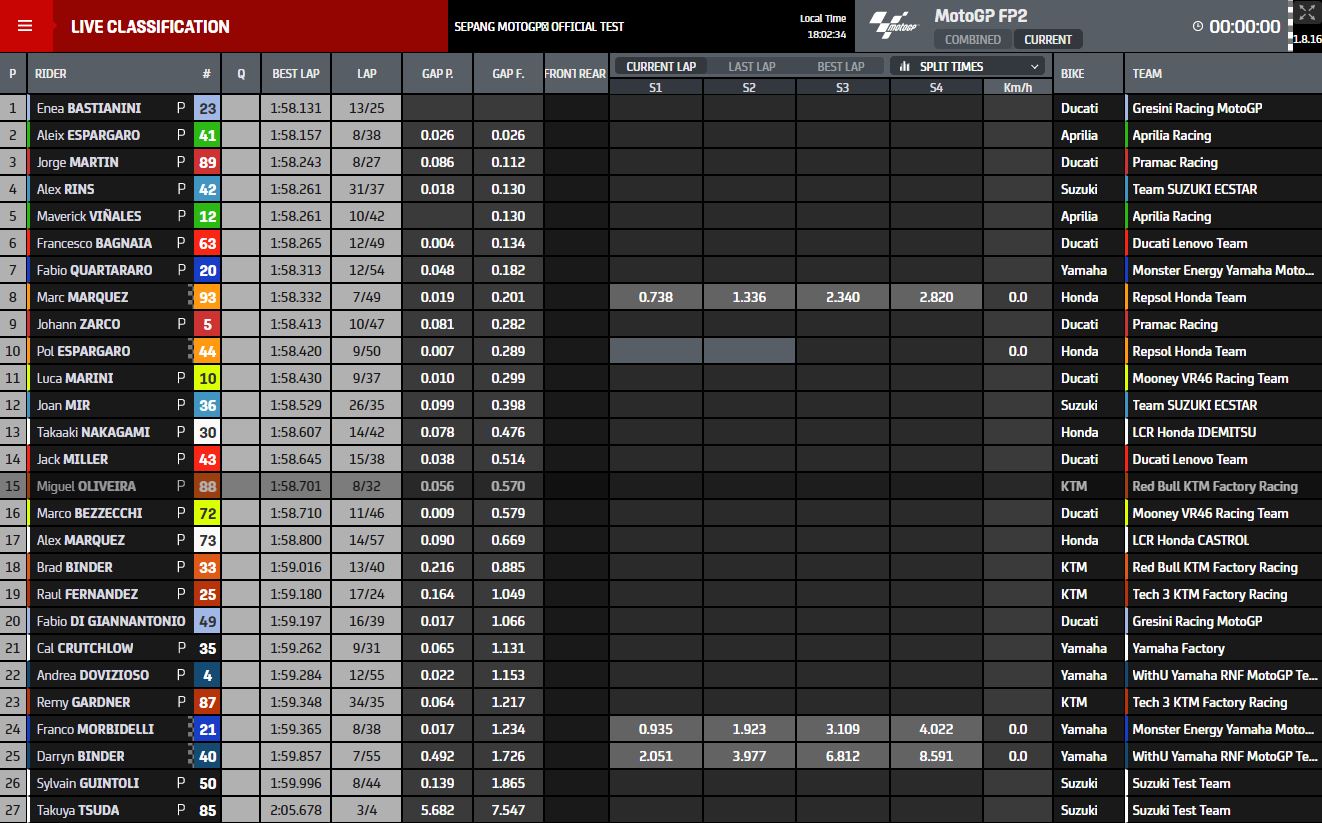Open the hamburger menu
The image size is (1322, 823).
click(25, 26)
